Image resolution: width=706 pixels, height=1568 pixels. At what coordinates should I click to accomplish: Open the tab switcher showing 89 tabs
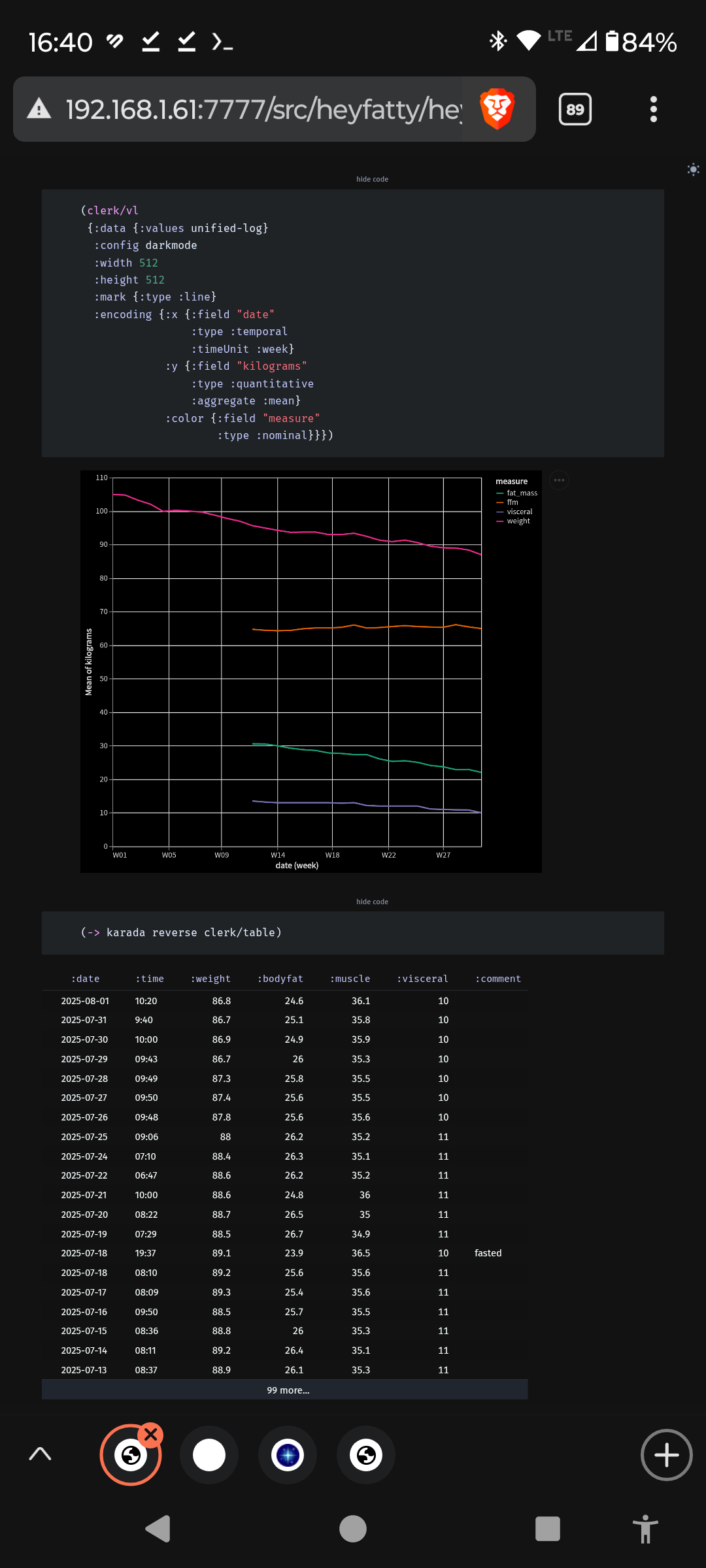click(575, 109)
